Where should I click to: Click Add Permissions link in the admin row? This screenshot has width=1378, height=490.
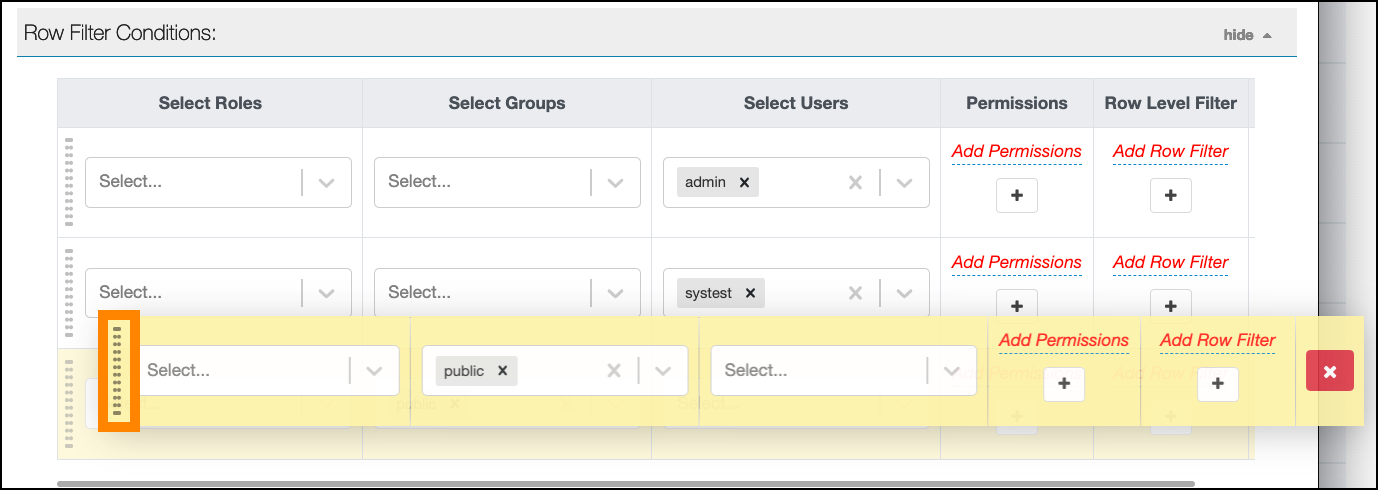pyautogui.click(x=1016, y=151)
